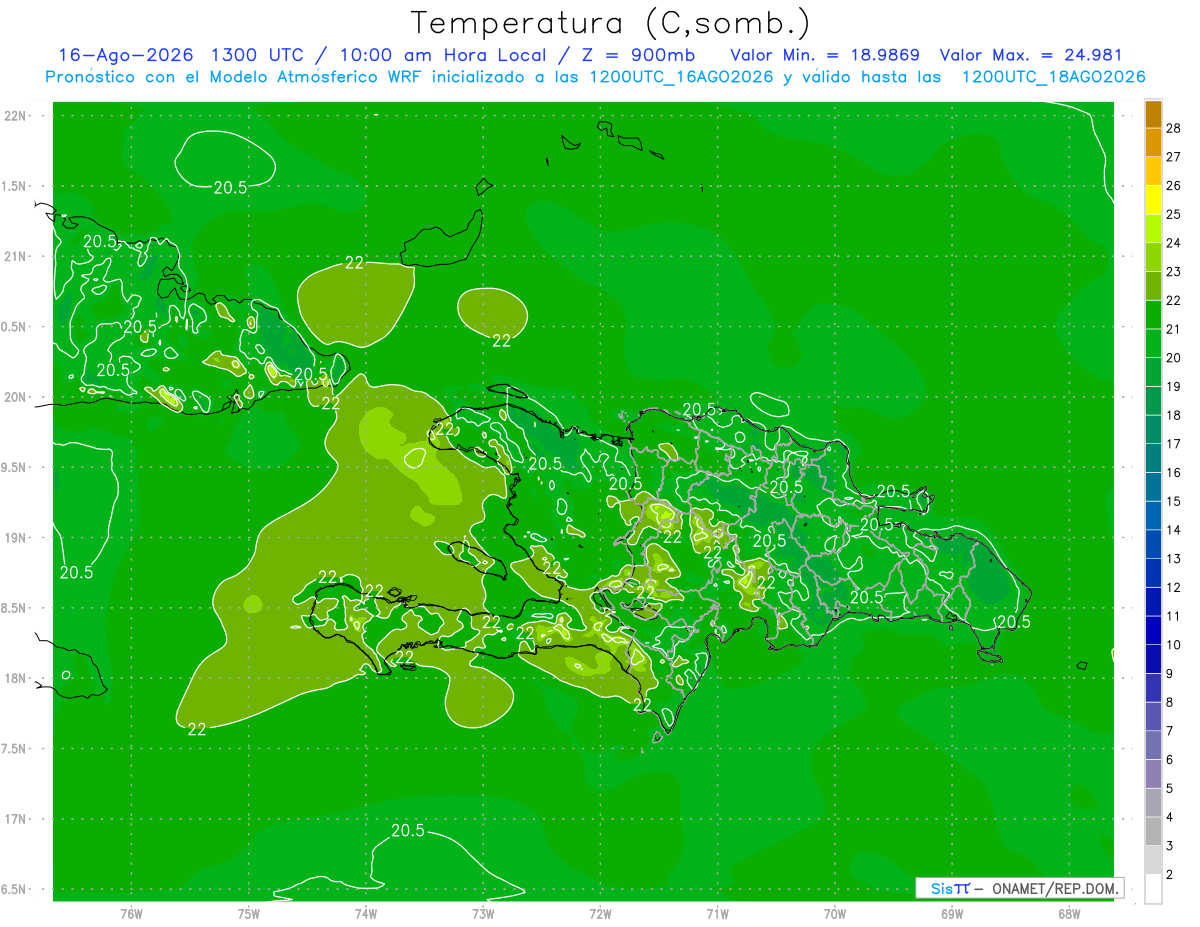Pick the purple legend swatch between 5 and 6
The width and height of the screenshot is (1200, 927).
(1153, 774)
